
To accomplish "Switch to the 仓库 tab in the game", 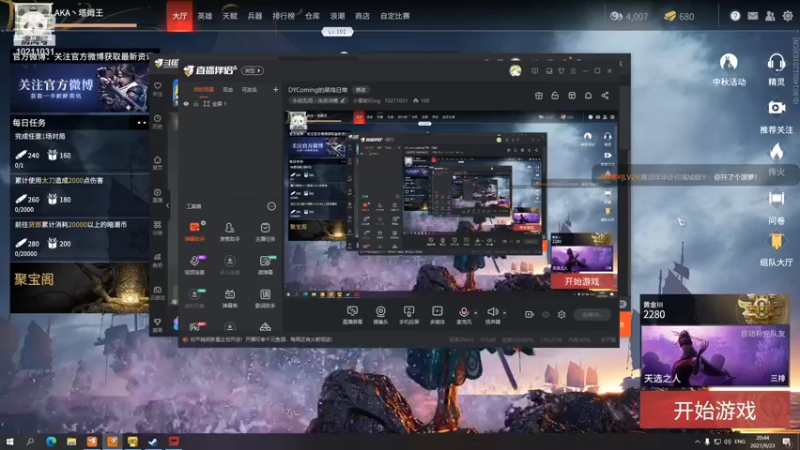I will (x=312, y=16).
